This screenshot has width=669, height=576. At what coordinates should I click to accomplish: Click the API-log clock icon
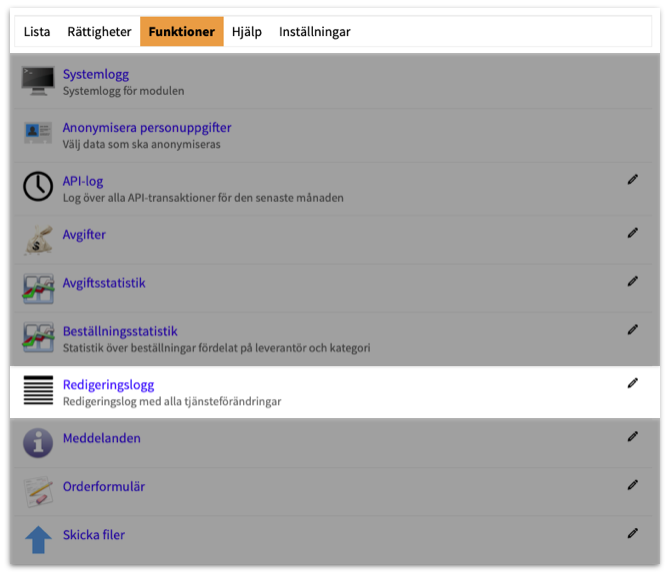(38, 187)
